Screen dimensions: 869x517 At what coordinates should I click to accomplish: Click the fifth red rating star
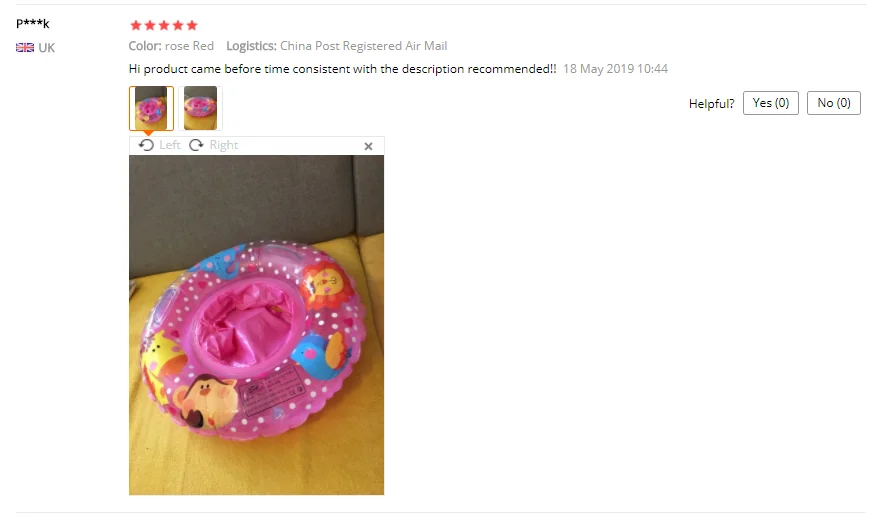coord(192,25)
